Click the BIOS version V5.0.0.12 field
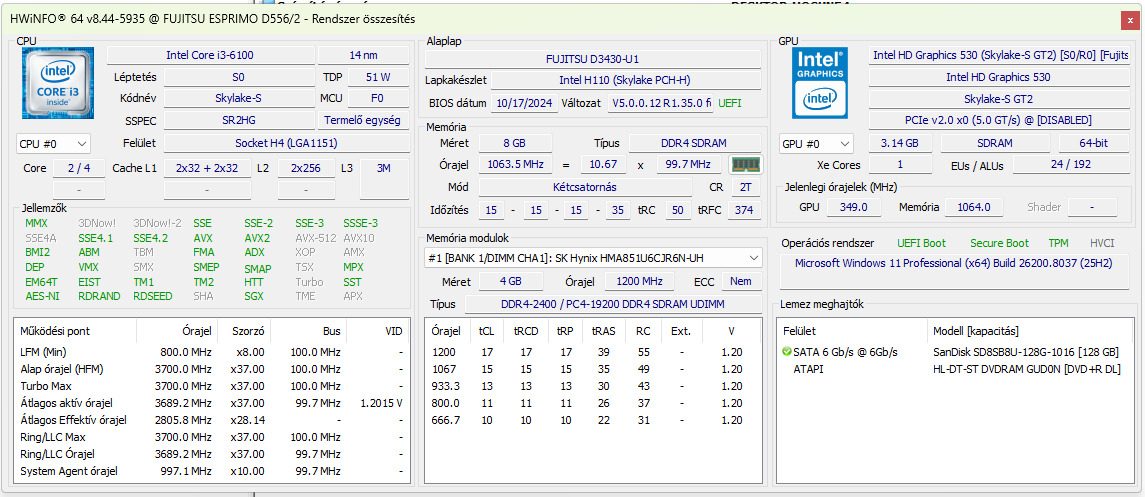The height and width of the screenshot is (497, 1145). tap(661, 103)
